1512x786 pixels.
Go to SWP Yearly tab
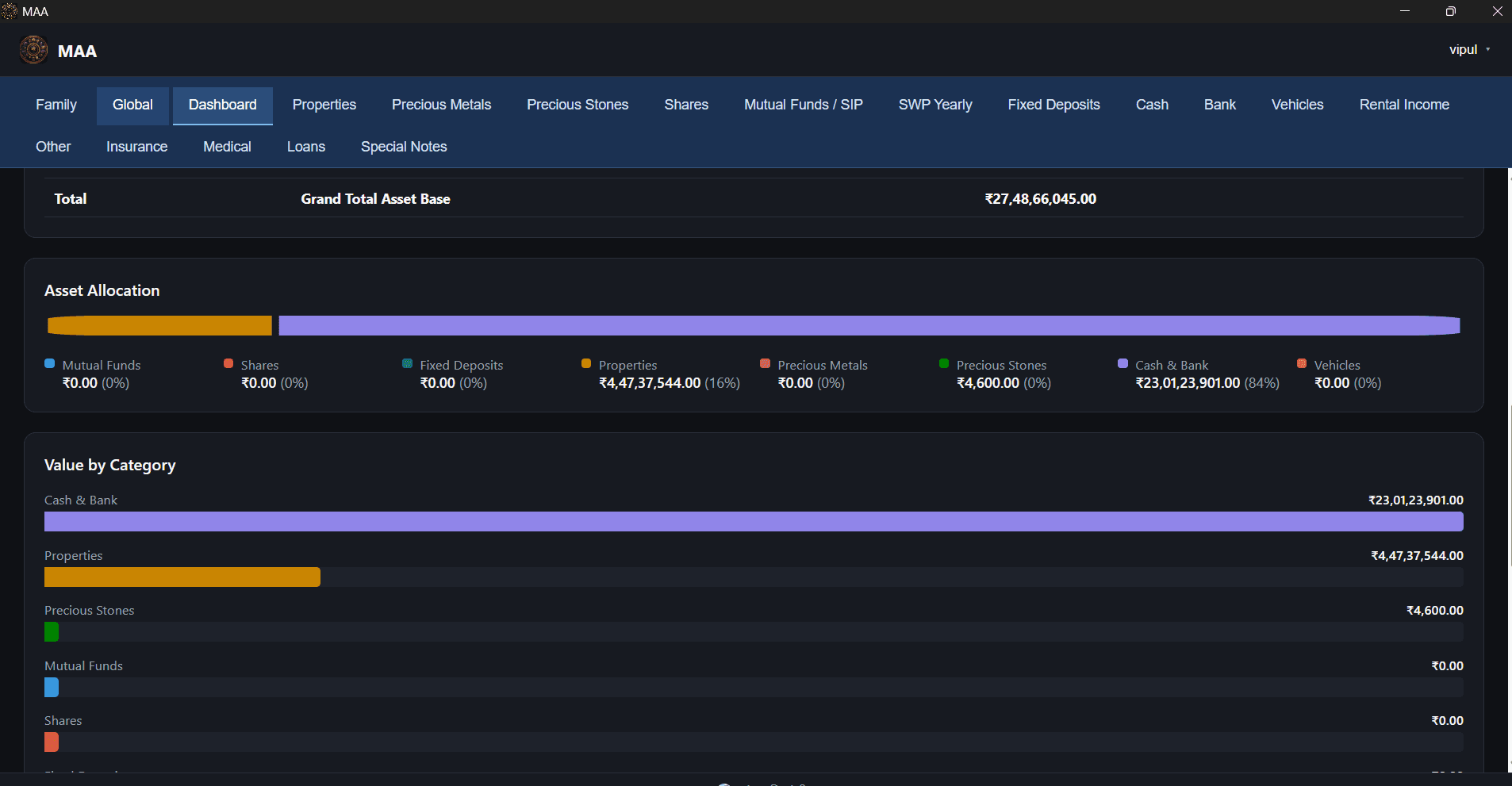pos(935,105)
